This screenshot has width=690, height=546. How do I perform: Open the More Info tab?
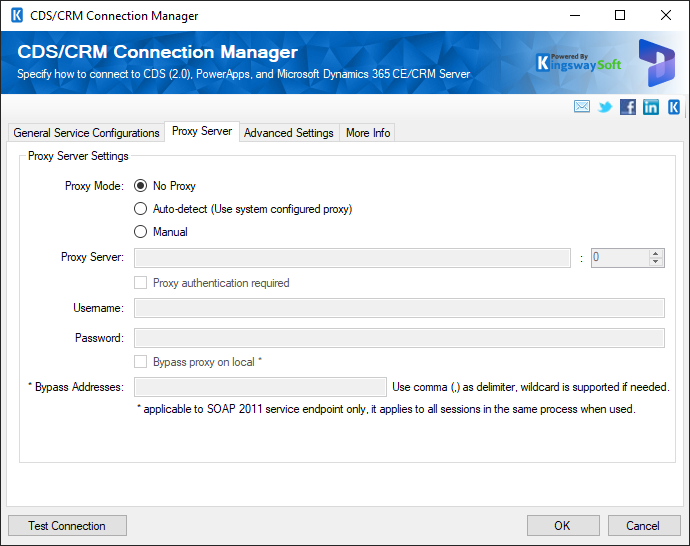[x=368, y=133]
